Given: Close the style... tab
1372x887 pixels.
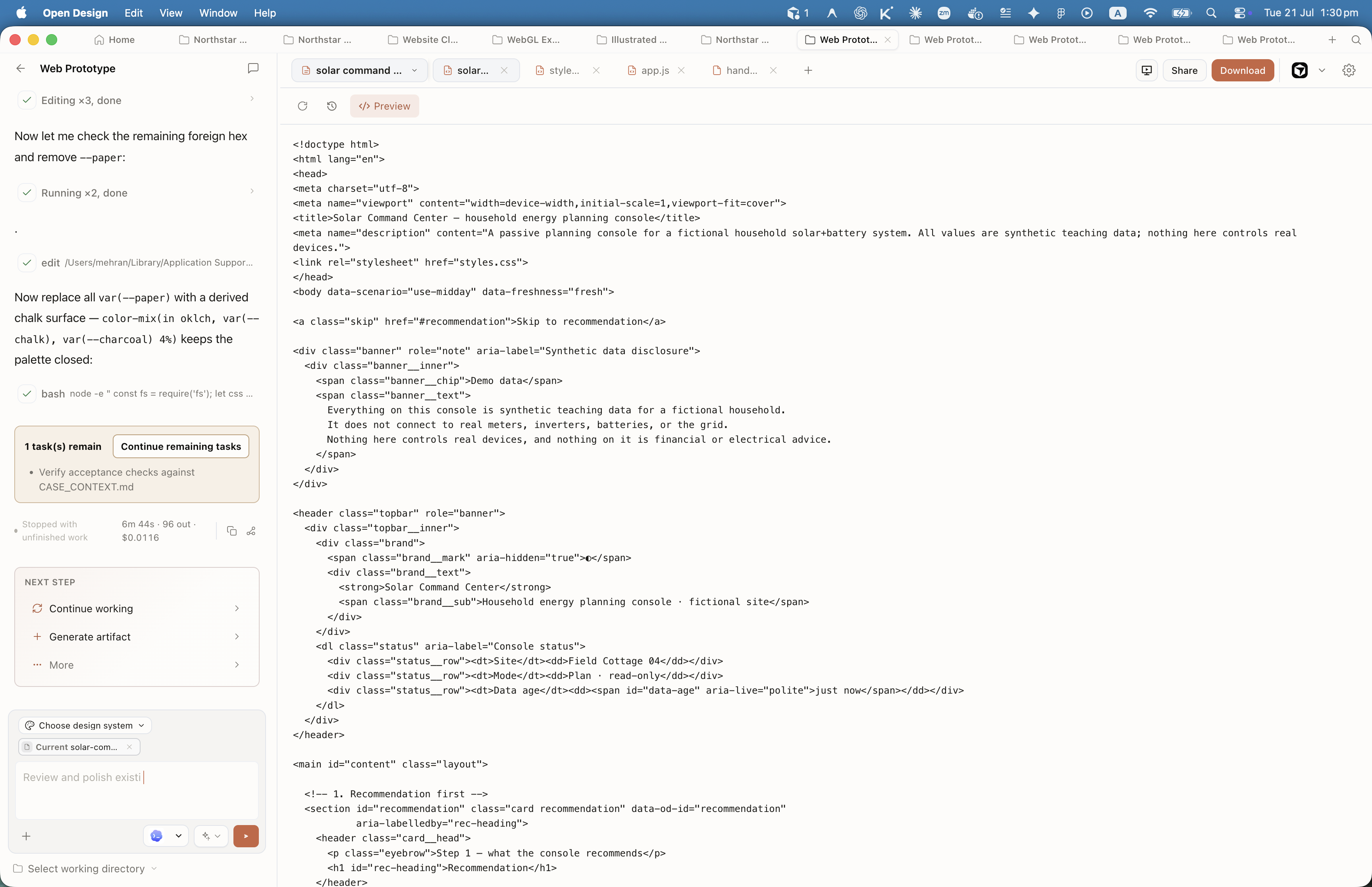Looking at the screenshot, I should (596, 70).
